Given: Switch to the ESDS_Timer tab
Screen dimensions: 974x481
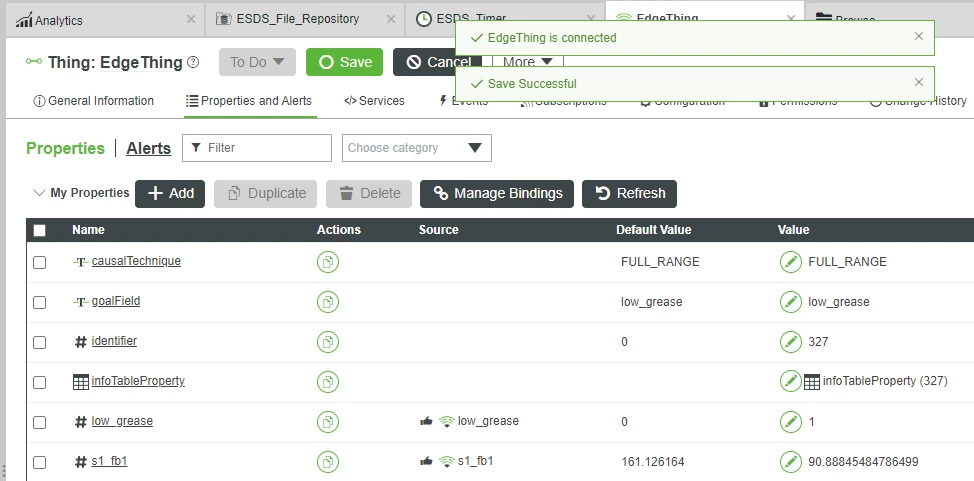Looking at the screenshot, I should point(471,19).
